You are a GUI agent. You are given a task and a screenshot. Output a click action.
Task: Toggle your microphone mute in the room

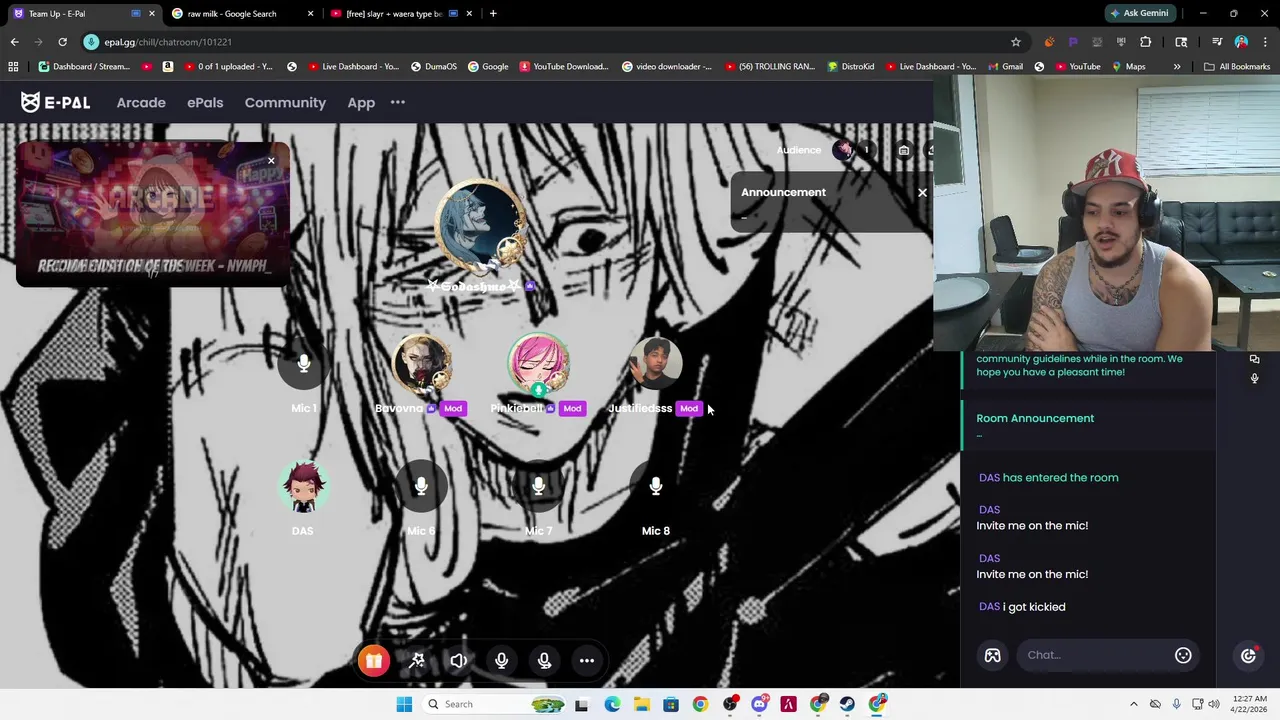tap(502, 660)
